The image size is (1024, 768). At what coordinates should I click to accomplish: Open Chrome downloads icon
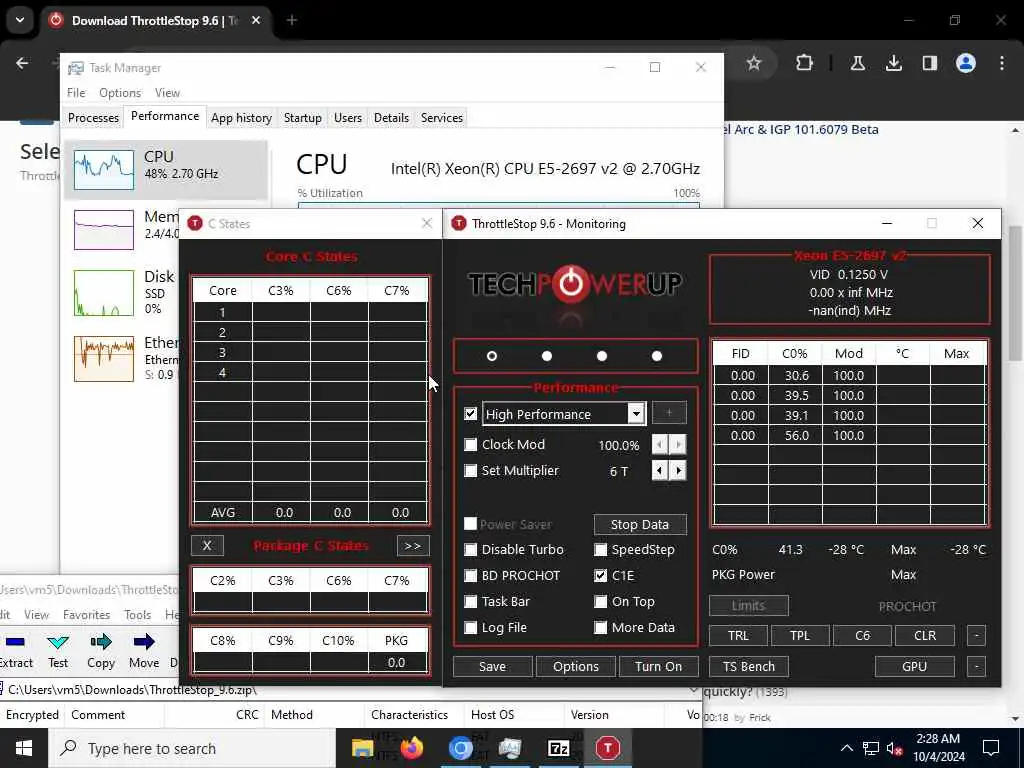pyautogui.click(x=894, y=63)
